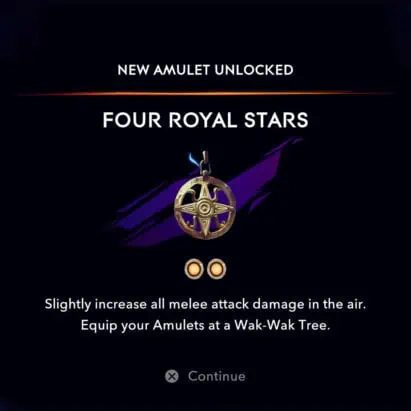
Task: Select the right amulet slot cost circle
Action: 217,269
